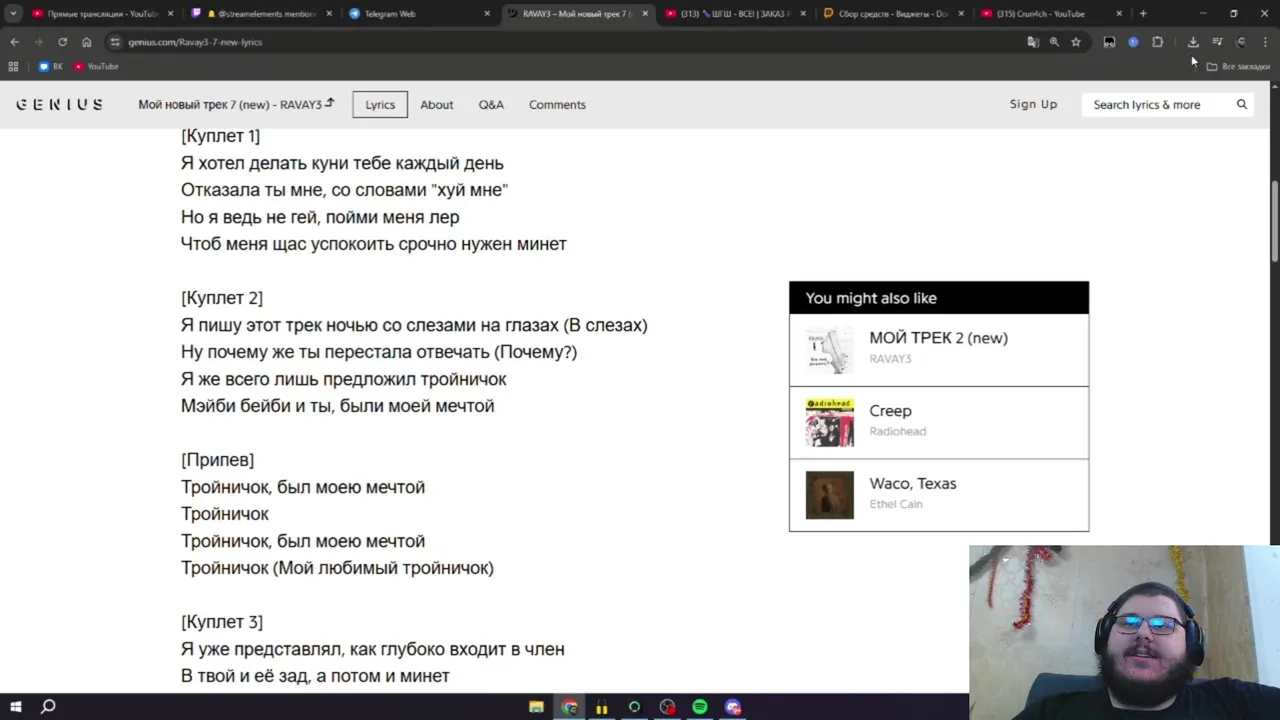Open the Lyrics section tab

point(380,104)
